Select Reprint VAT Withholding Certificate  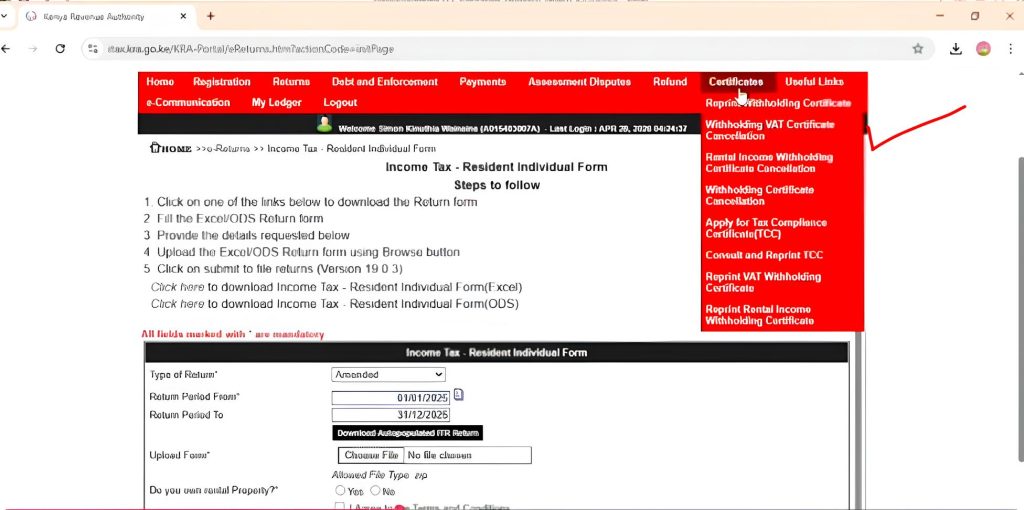coord(763,282)
